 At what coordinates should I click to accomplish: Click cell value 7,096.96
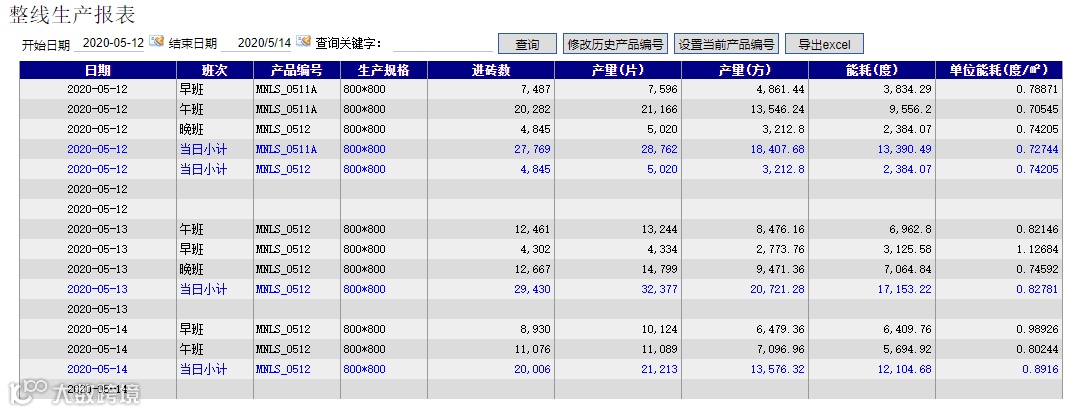(x=778, y=349)
